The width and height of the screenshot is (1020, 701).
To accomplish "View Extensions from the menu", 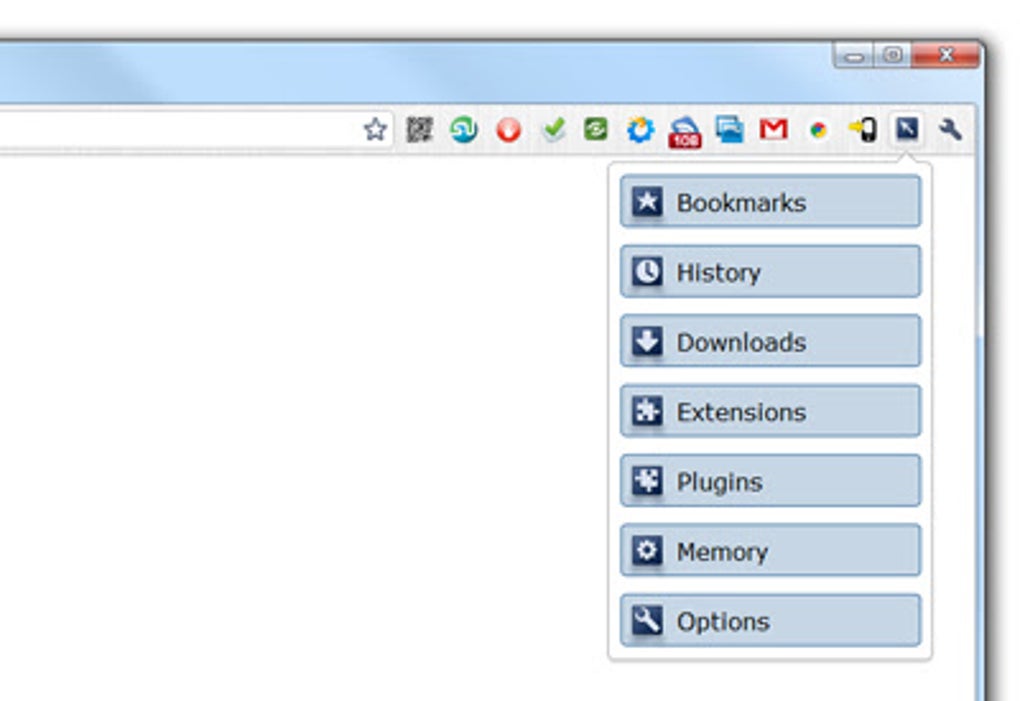I will (x=769, y=411).
